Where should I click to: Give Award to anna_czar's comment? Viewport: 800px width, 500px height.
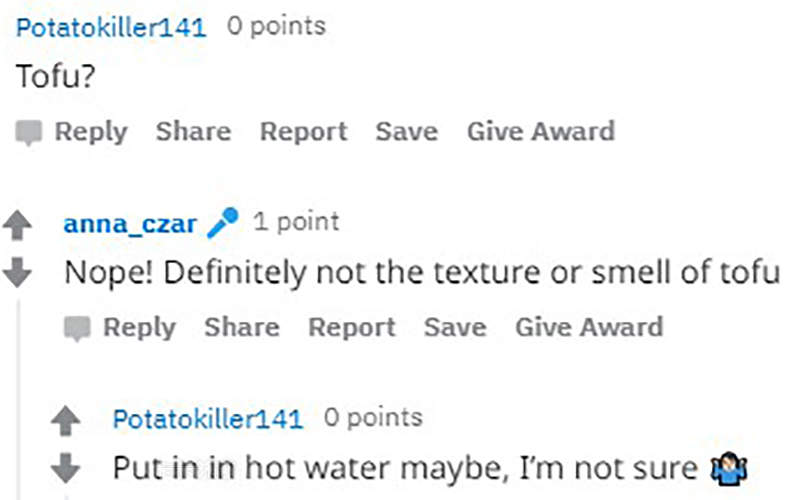[x=588, y=327]
